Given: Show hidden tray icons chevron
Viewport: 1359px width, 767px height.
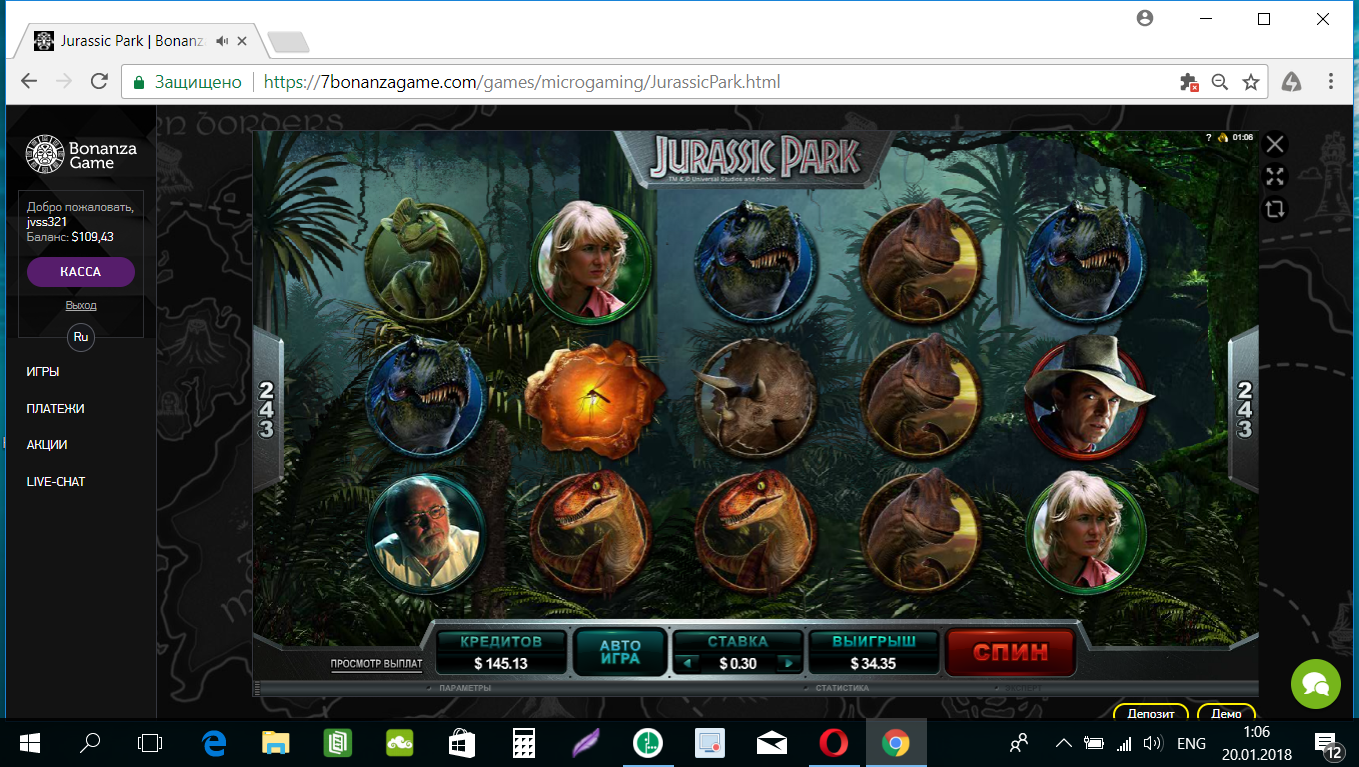Looking at the screenshot, I should pos(1064,743).
